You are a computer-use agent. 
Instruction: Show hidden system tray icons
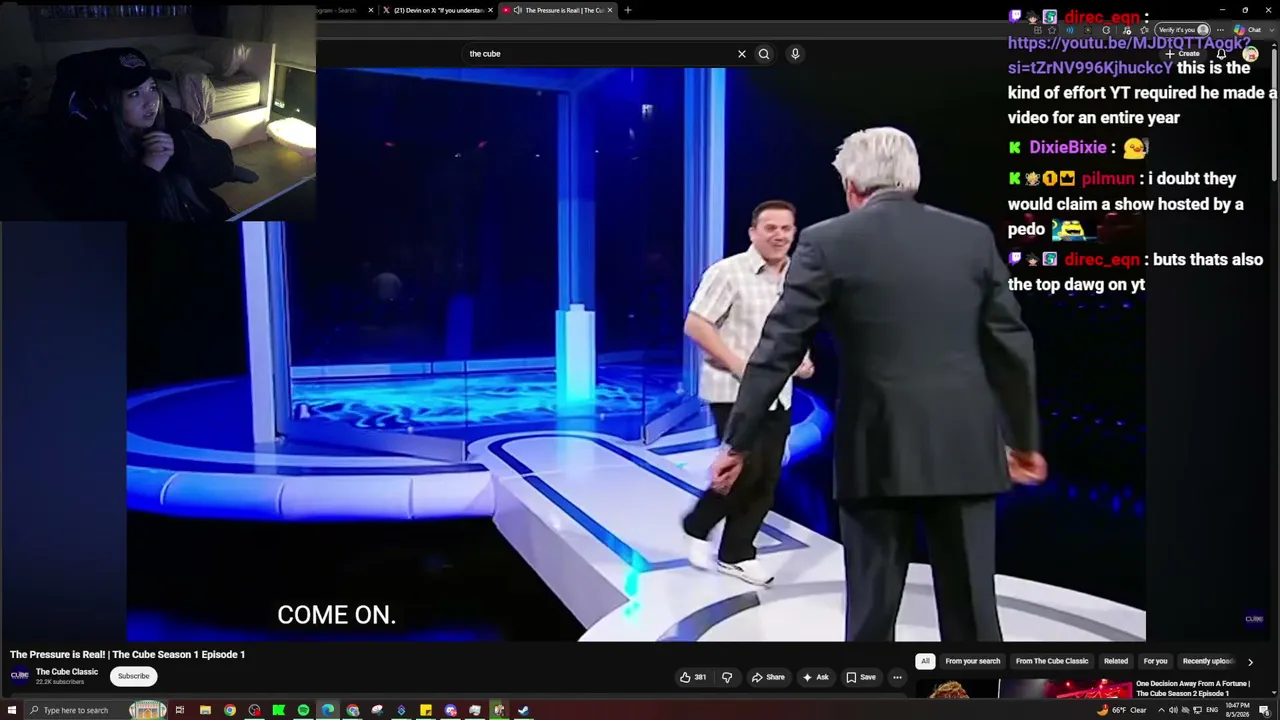coord(1161,710)
